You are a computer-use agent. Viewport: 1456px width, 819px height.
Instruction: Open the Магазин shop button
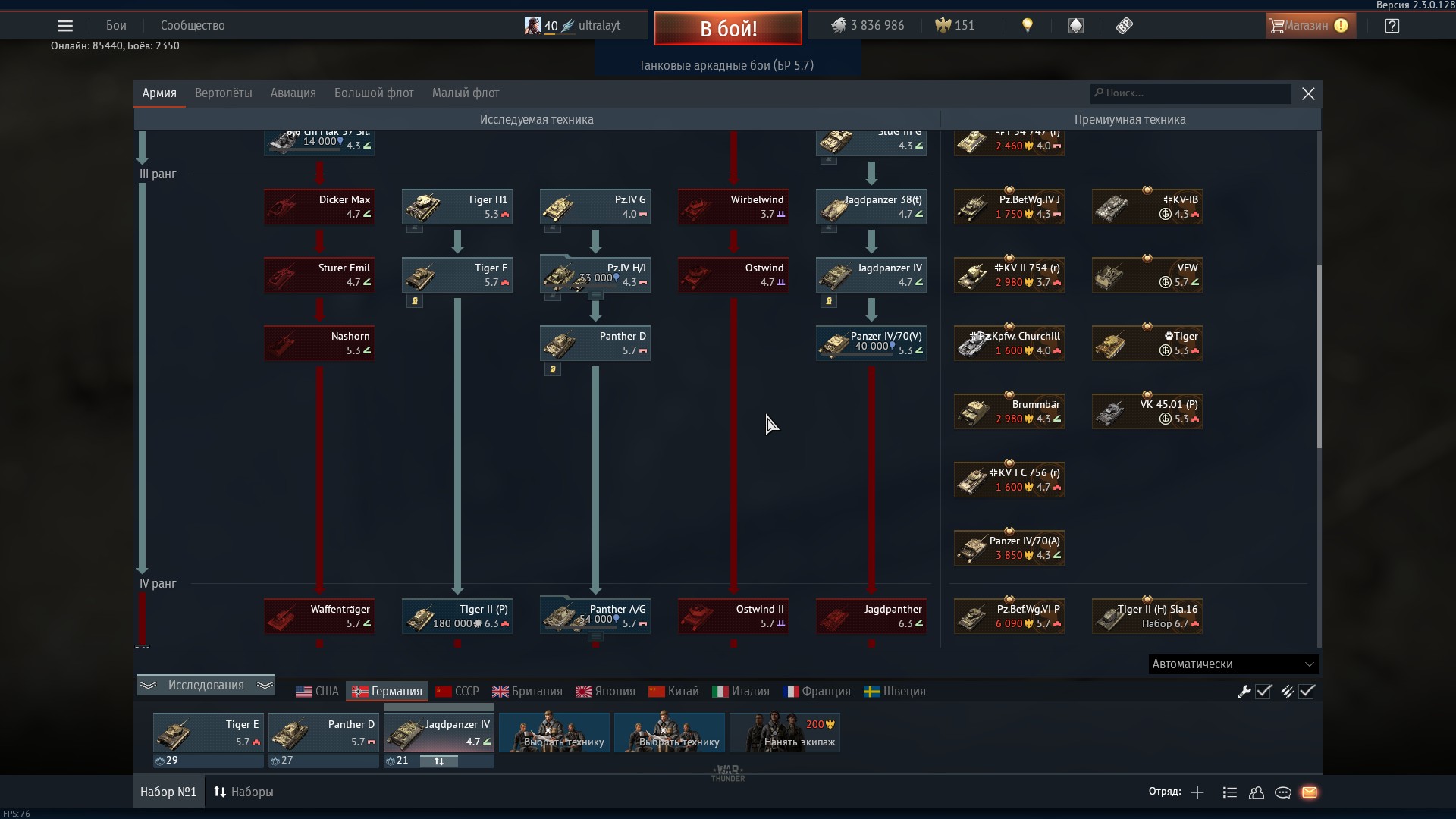pyautogui.click(x=1310, y=26)
